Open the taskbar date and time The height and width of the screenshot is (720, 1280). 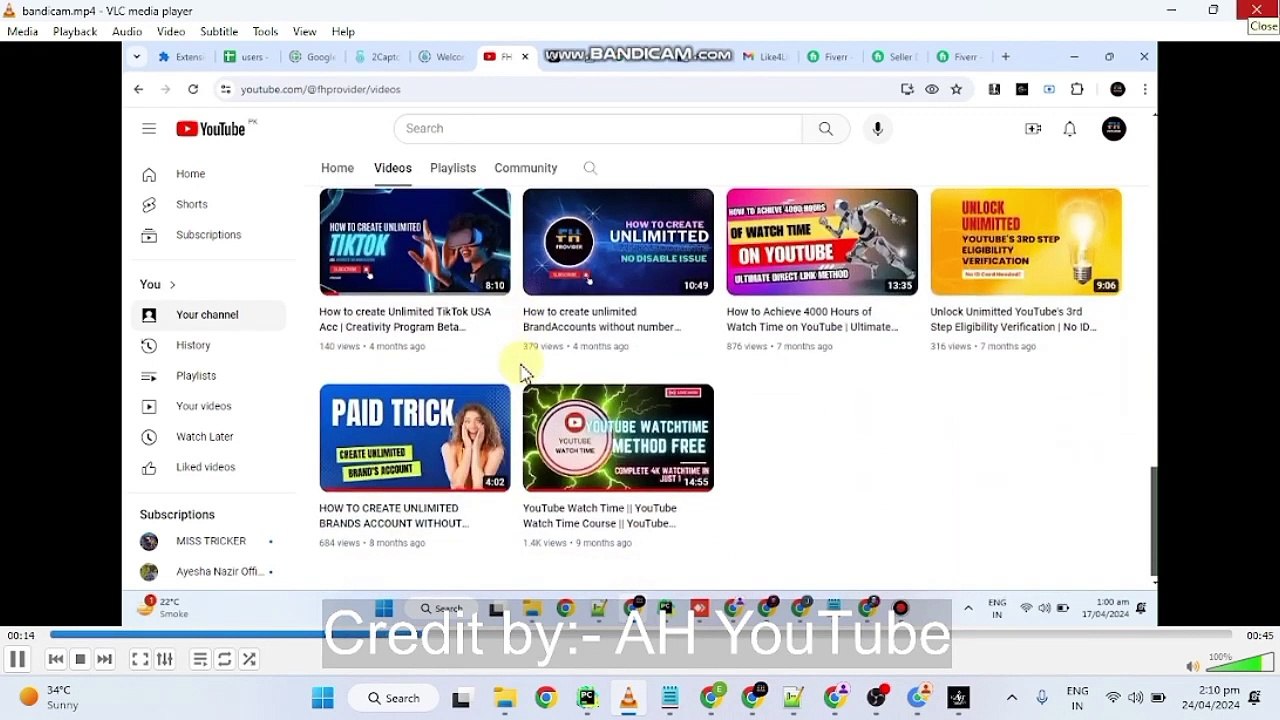coord(1212,698)
